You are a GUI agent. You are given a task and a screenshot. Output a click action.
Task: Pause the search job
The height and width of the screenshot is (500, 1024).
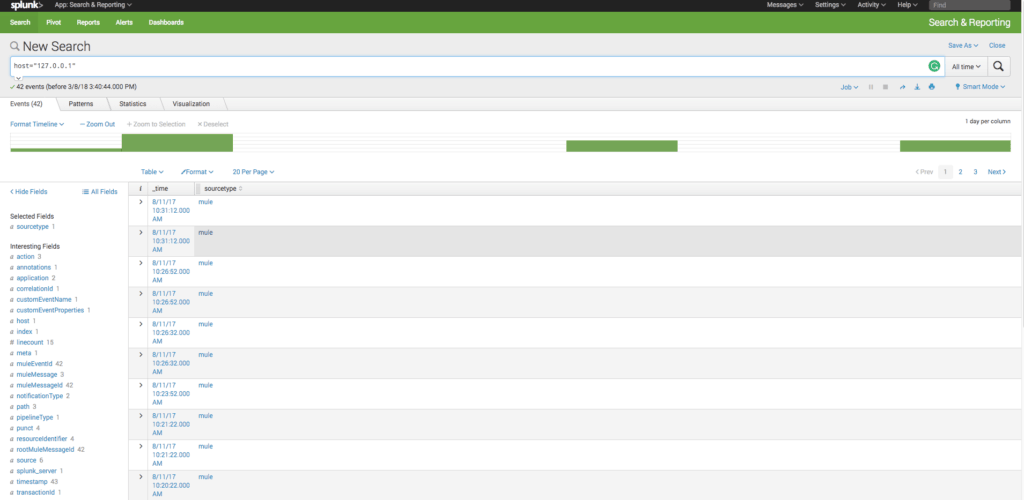click(871, 87)
